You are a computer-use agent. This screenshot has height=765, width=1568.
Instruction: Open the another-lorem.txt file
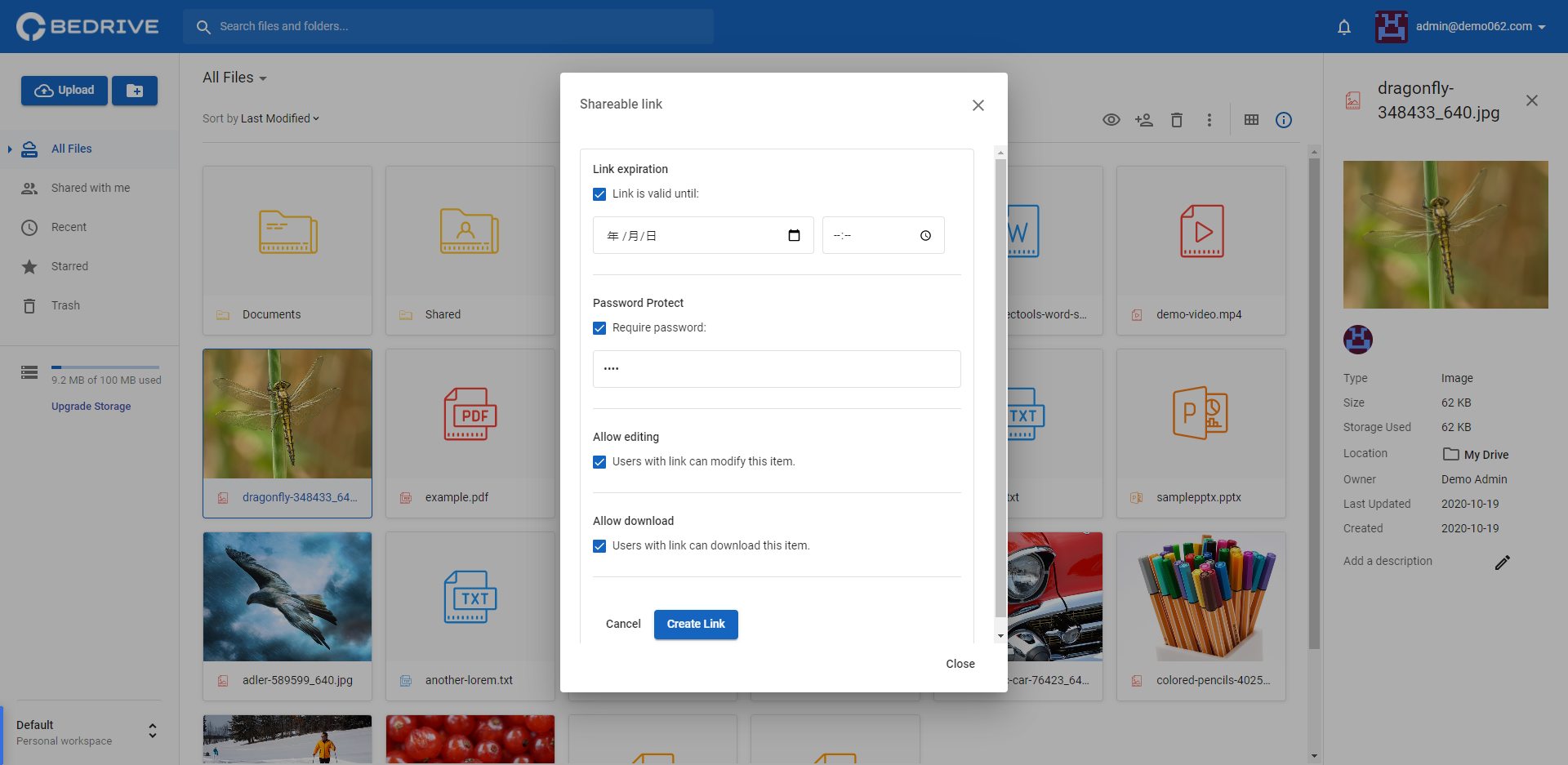tap(470, 616)
